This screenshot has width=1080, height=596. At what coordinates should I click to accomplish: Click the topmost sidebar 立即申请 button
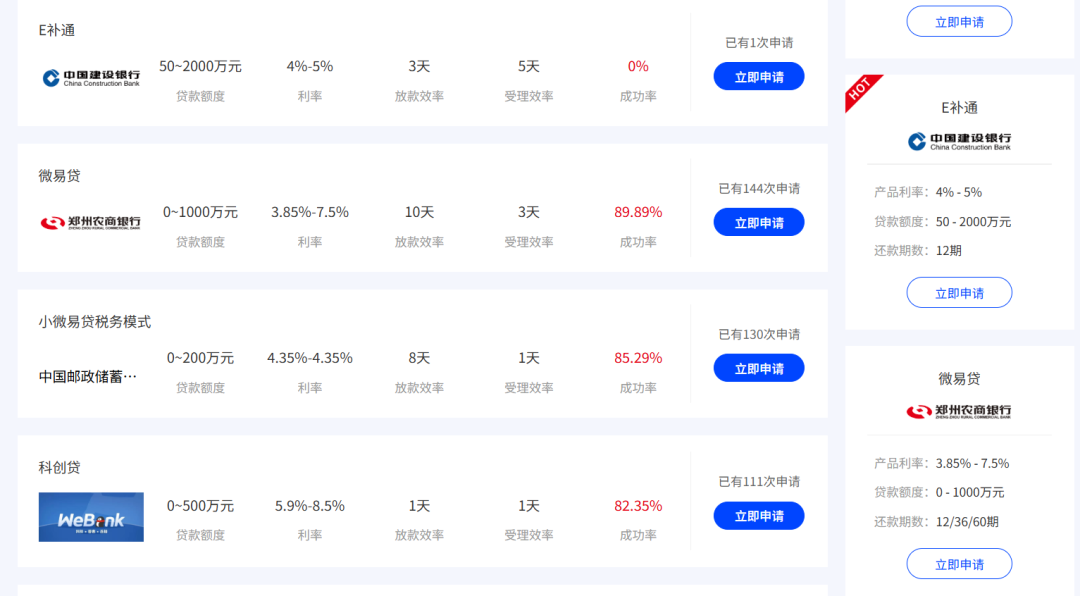(959, 21)
